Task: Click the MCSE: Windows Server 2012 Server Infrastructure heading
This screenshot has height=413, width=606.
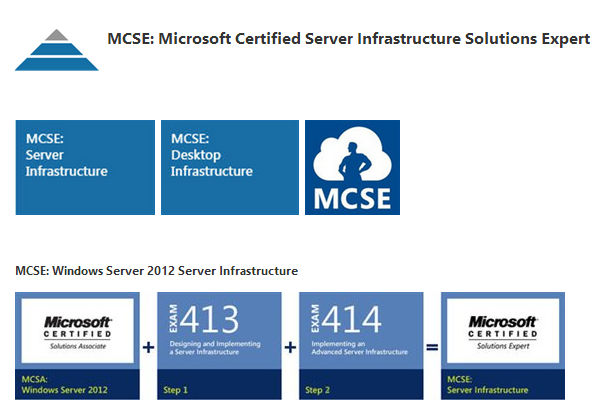Action: 157,270
